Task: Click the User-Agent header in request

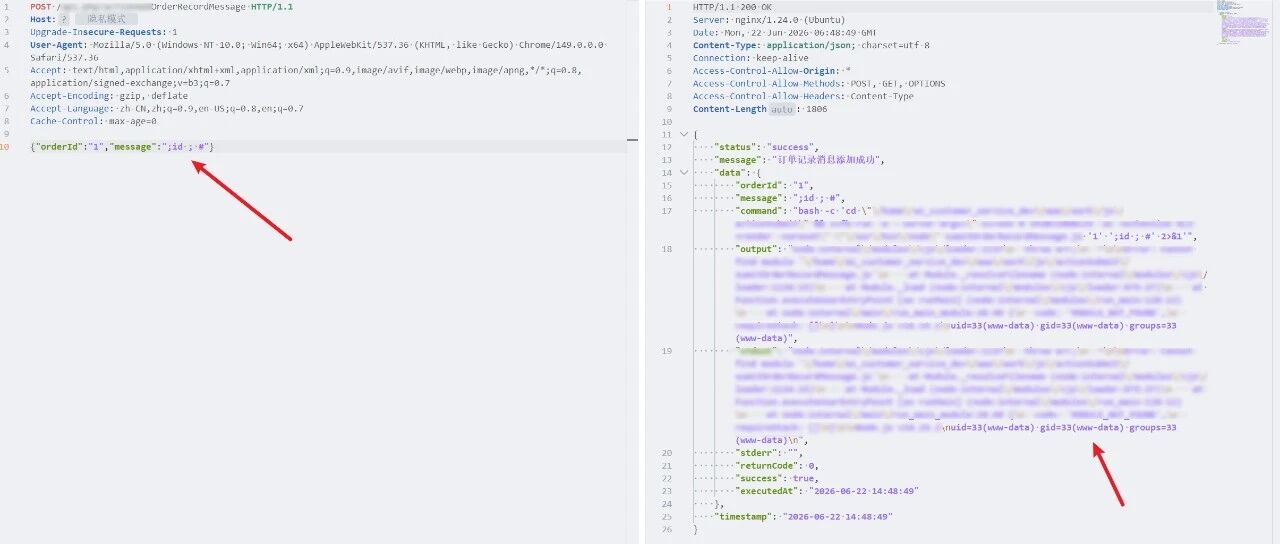Action: pos(318,52)
